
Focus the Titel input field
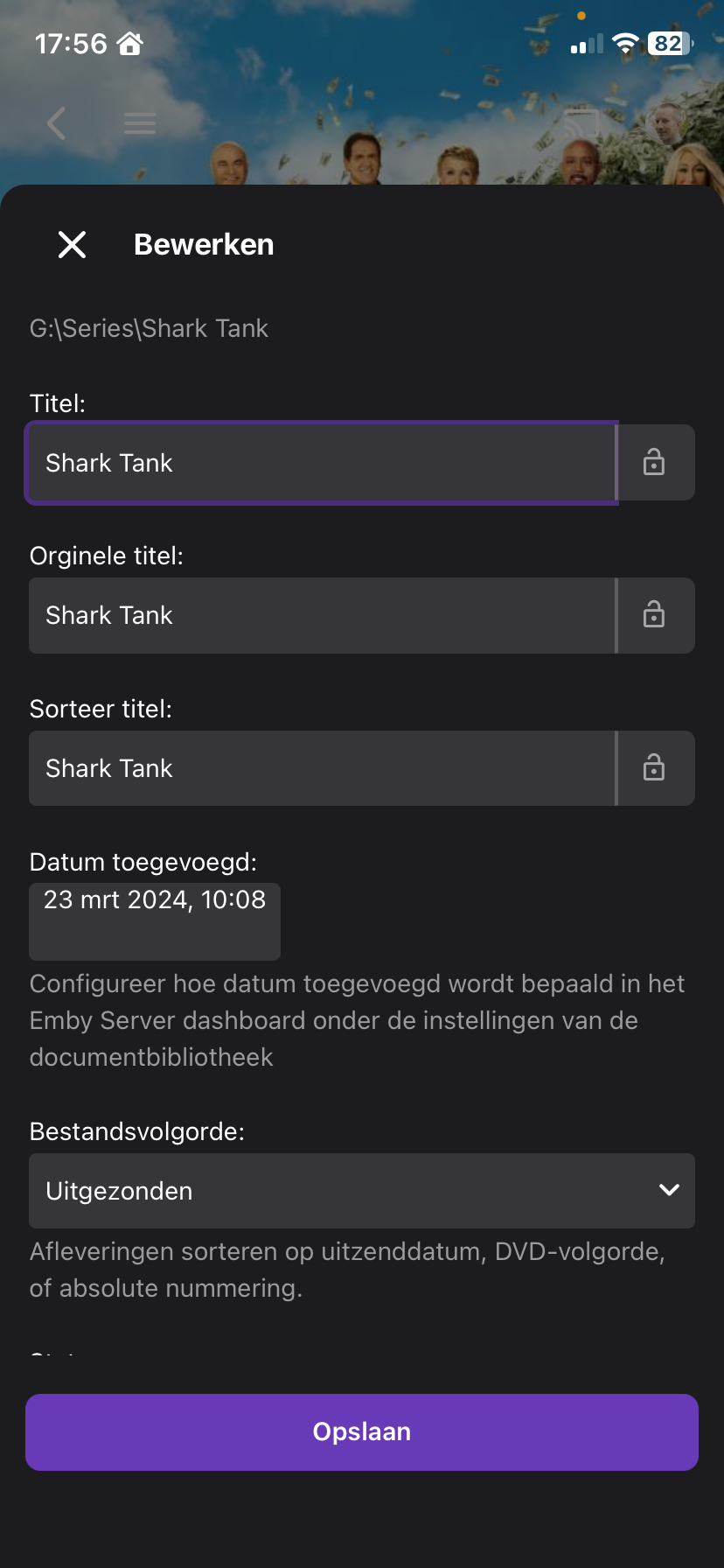[322, 462]
